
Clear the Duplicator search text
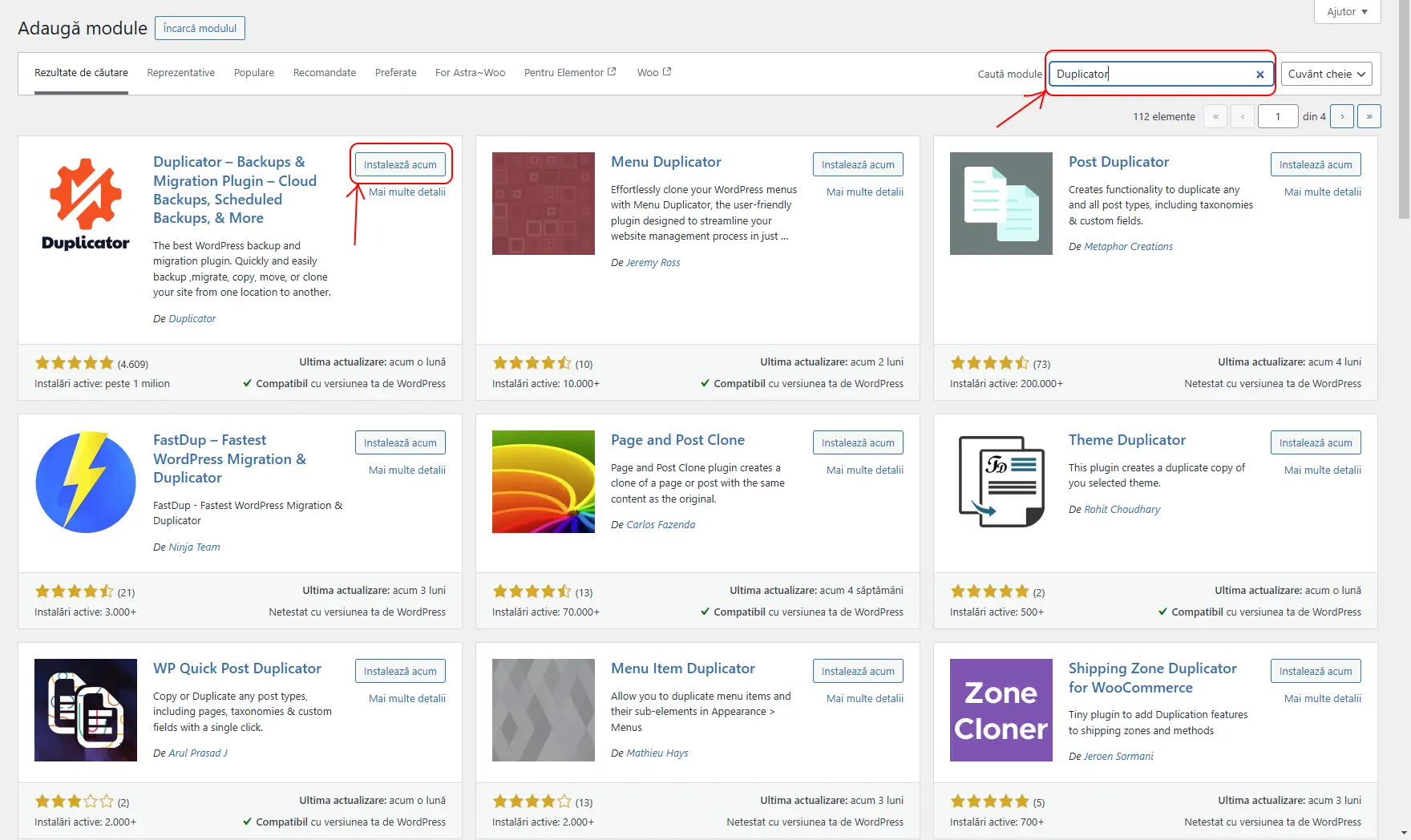click(x=1259, y=75)
